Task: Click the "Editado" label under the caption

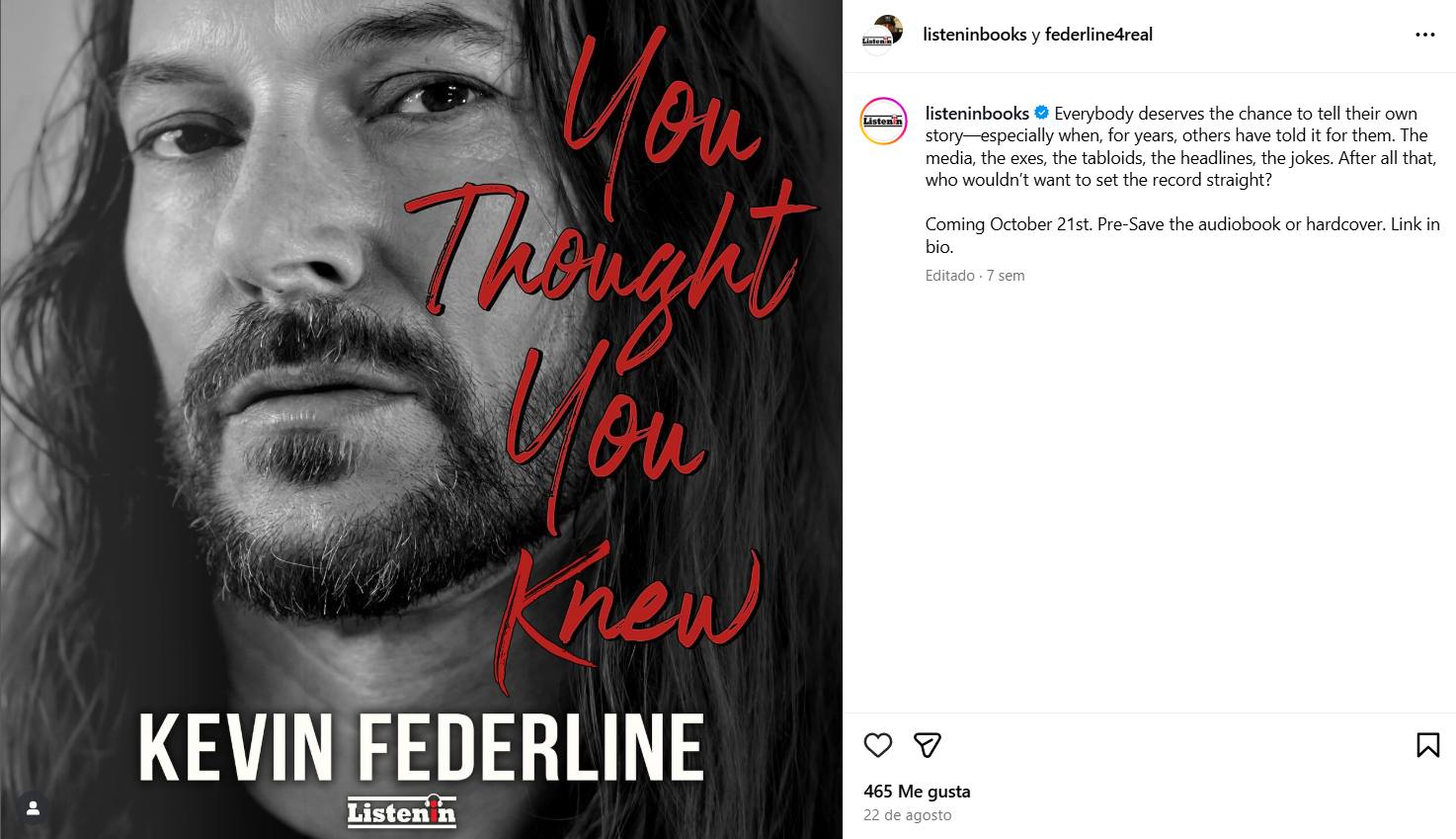Action: 949,276
